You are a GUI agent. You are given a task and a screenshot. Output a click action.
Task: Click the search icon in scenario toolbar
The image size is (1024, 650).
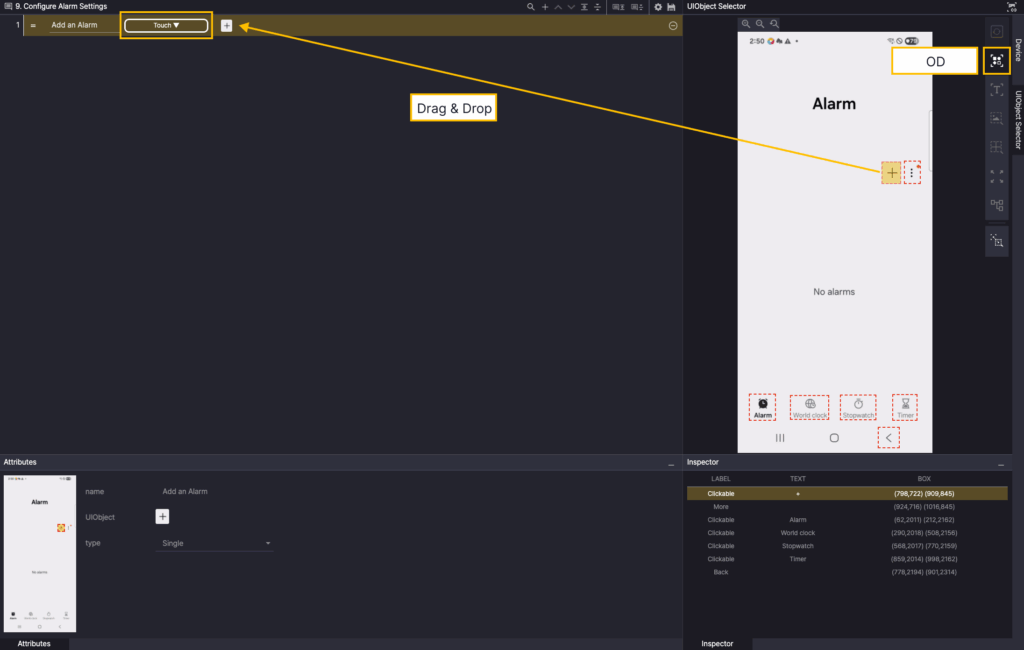[531, 7]
